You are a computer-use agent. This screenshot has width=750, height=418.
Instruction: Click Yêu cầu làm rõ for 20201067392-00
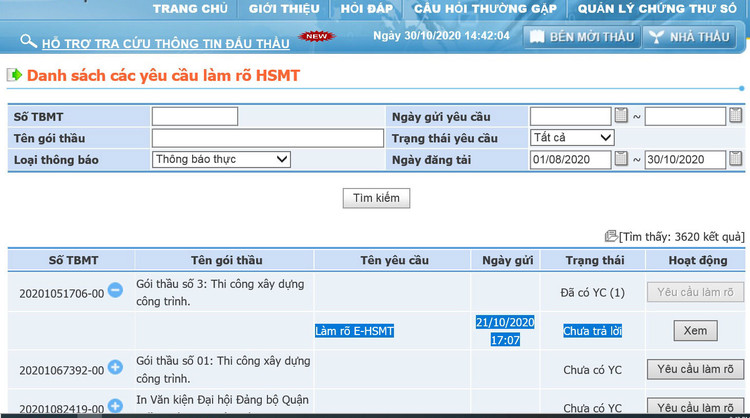695,369
